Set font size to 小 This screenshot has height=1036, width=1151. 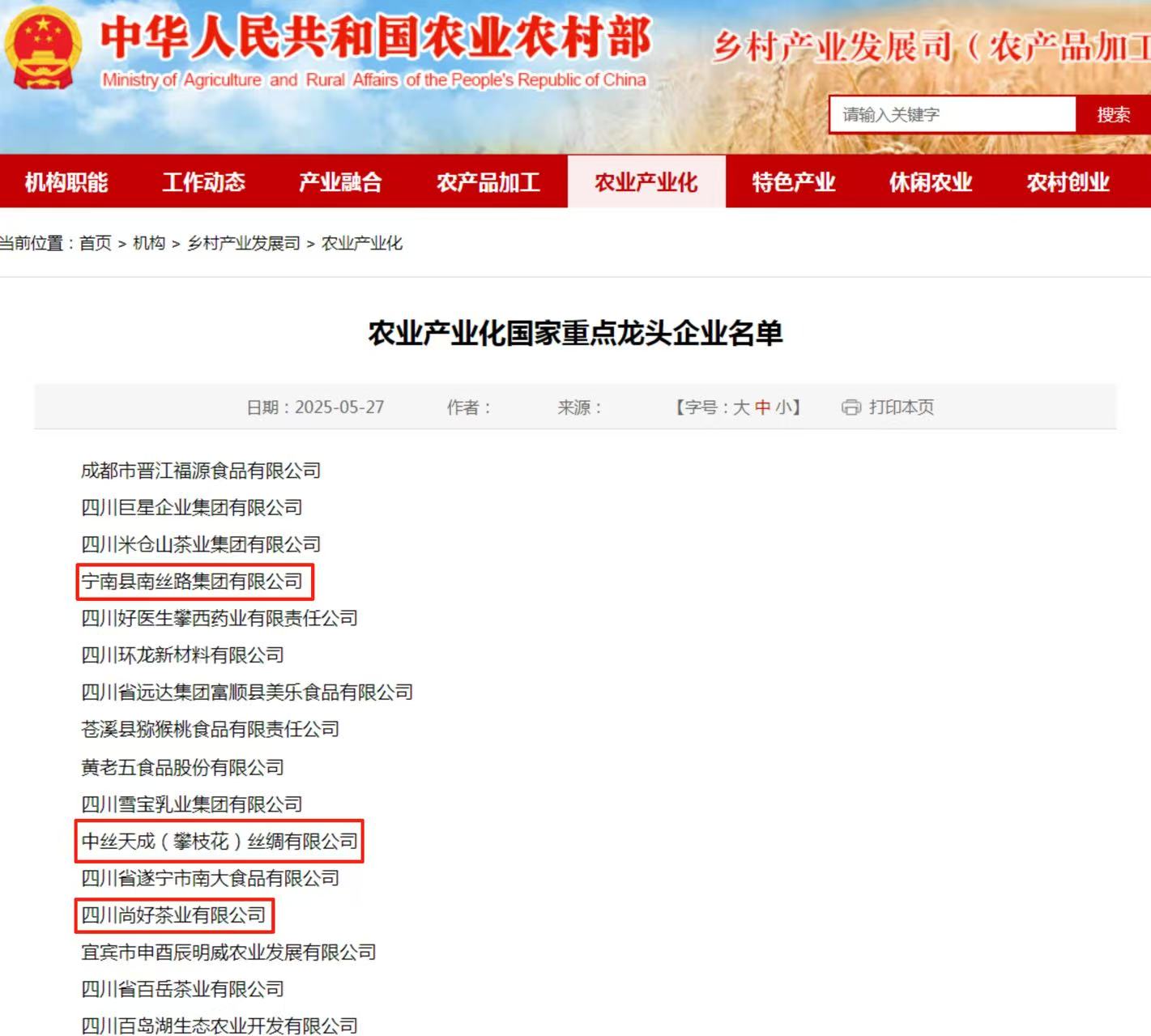[x=782, y=407]
